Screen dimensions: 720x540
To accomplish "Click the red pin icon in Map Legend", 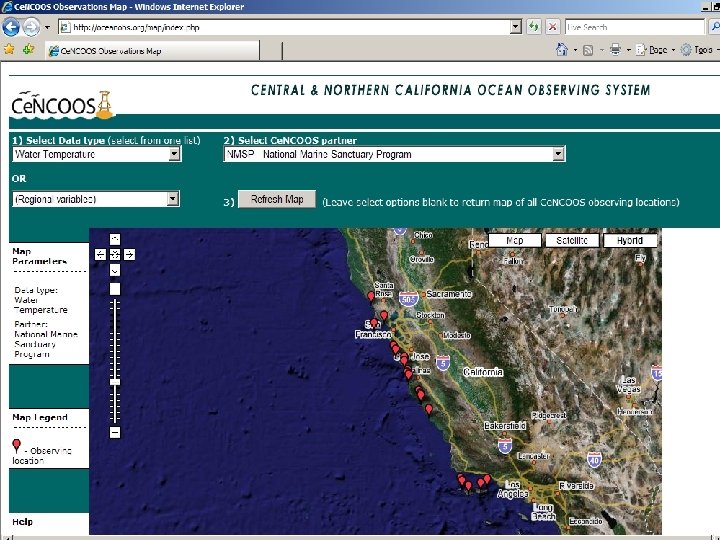I will tap(17, 445).
